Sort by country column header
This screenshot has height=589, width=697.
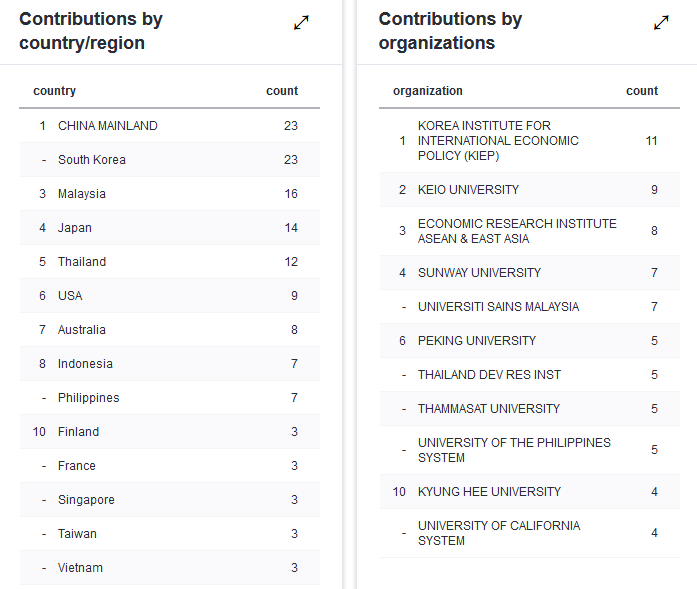55,91
